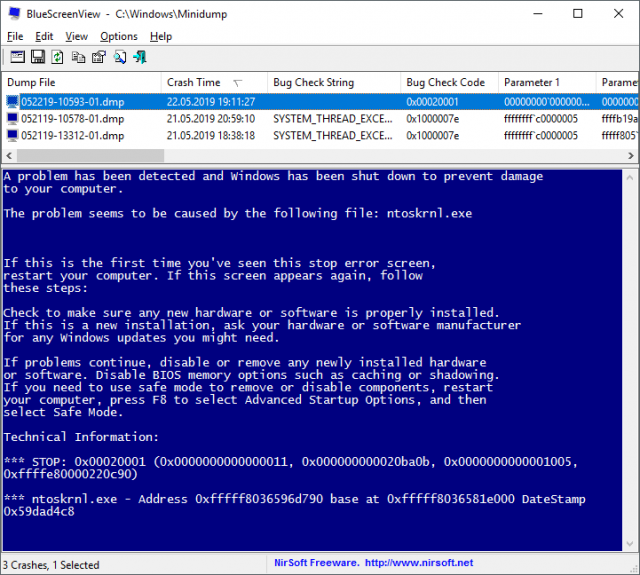
Task: Open the nirsoft.net link in status bar
Action: tap(419, 563)
